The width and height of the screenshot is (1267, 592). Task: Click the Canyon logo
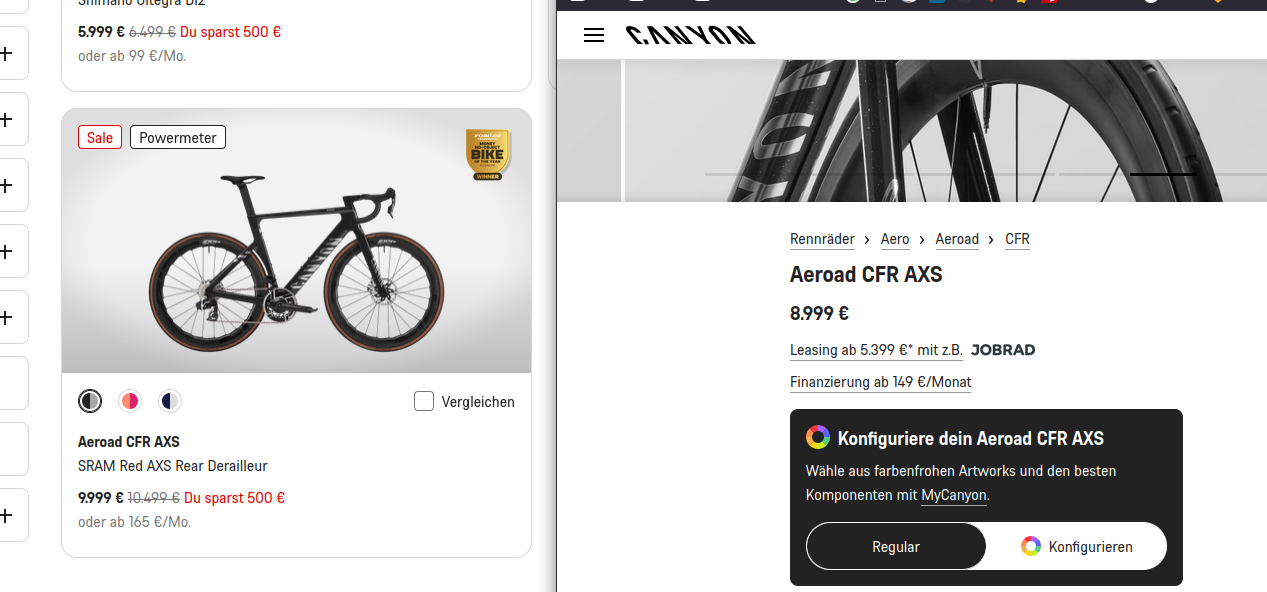(690, 36)
